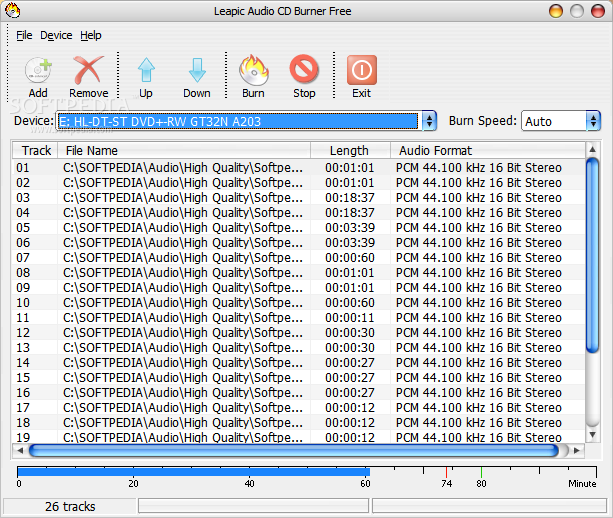
Task: Click horizontal scrollbar right arrow
Action: point(577,451)
